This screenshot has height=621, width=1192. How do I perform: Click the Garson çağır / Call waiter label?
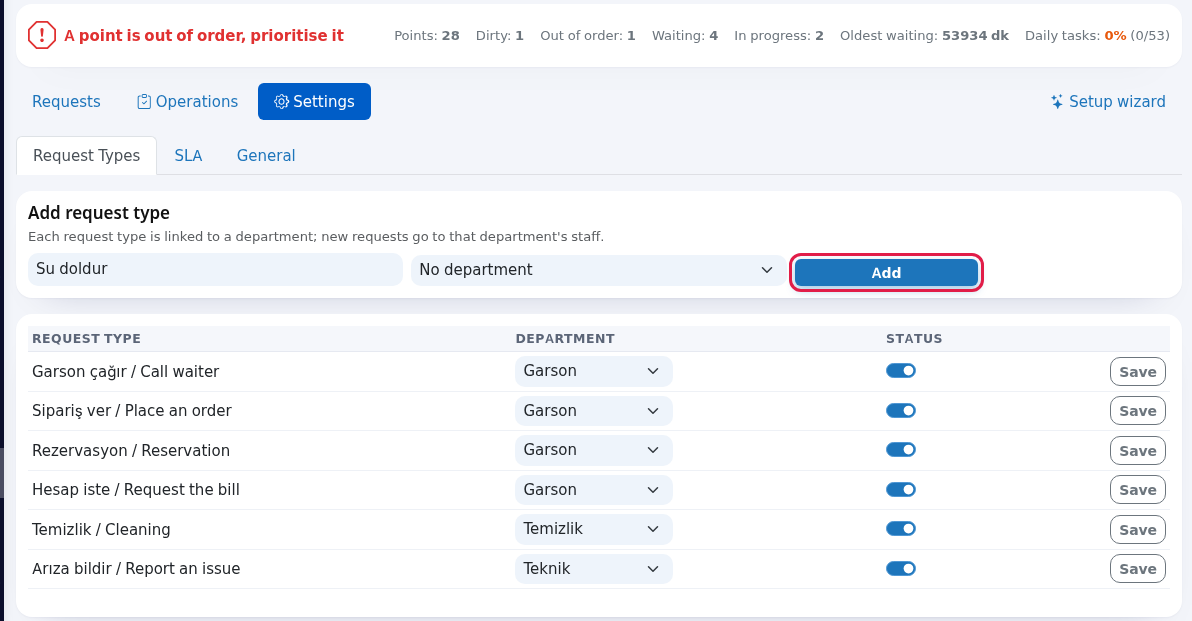coord(125,372)
